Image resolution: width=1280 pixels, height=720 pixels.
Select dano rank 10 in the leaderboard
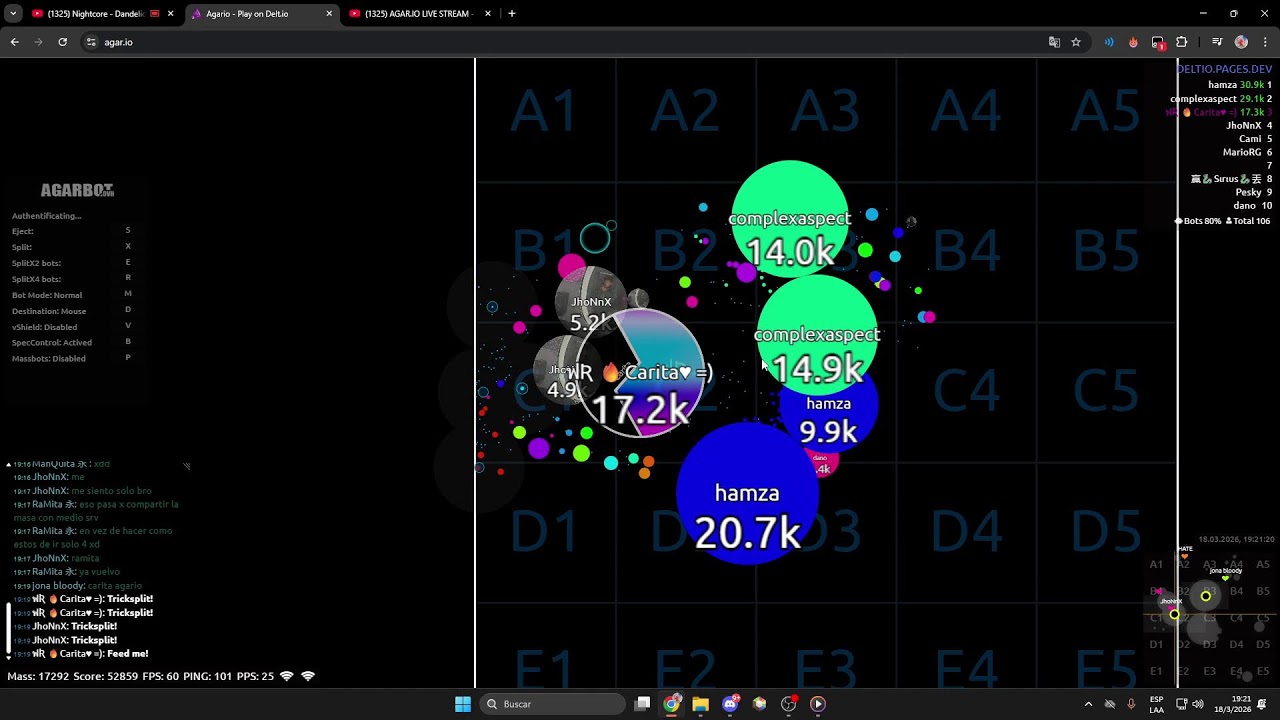coord(1253,206)
